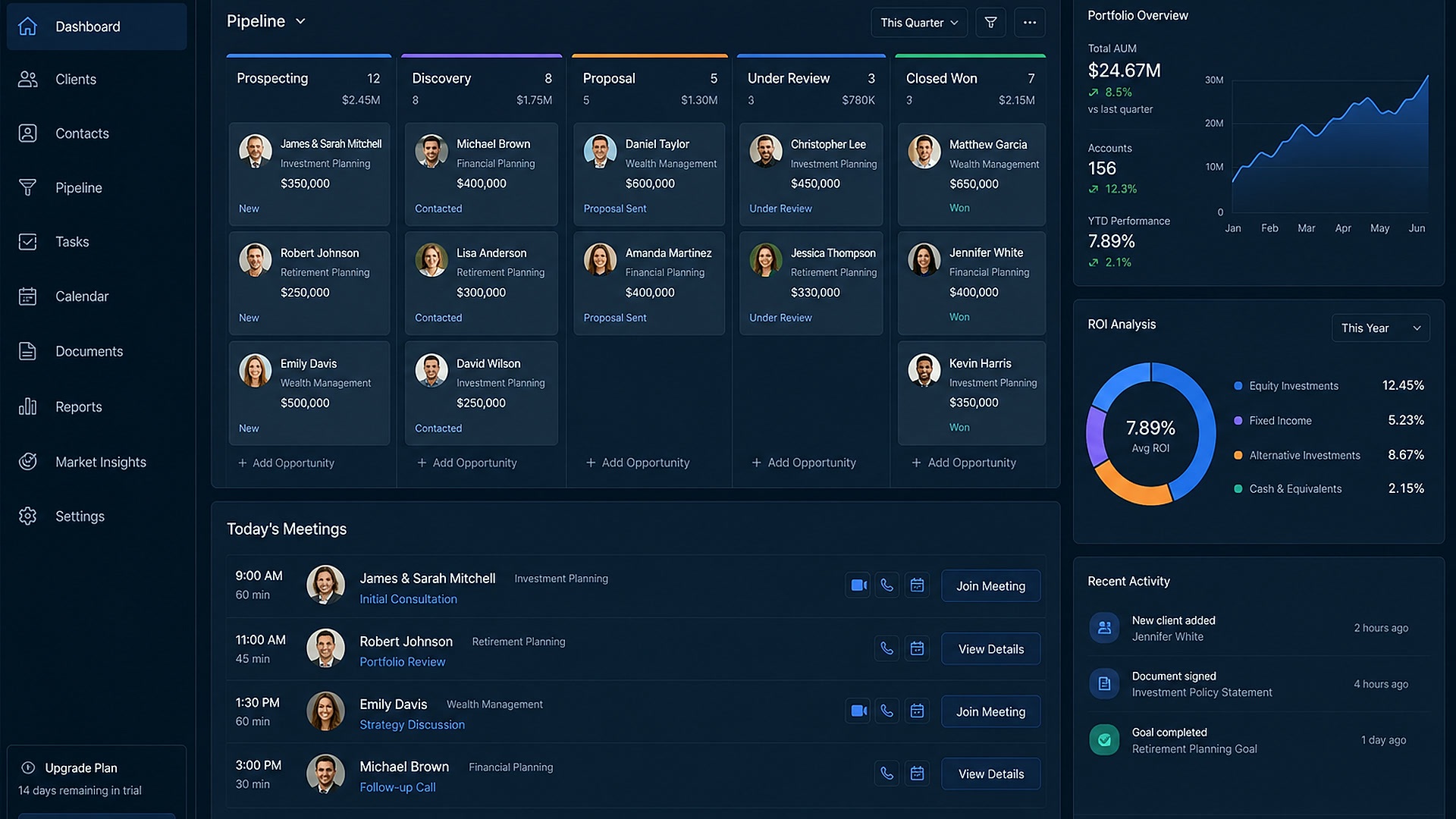
Task: Open the This Year ROI dropdown
Action: 1380,328
